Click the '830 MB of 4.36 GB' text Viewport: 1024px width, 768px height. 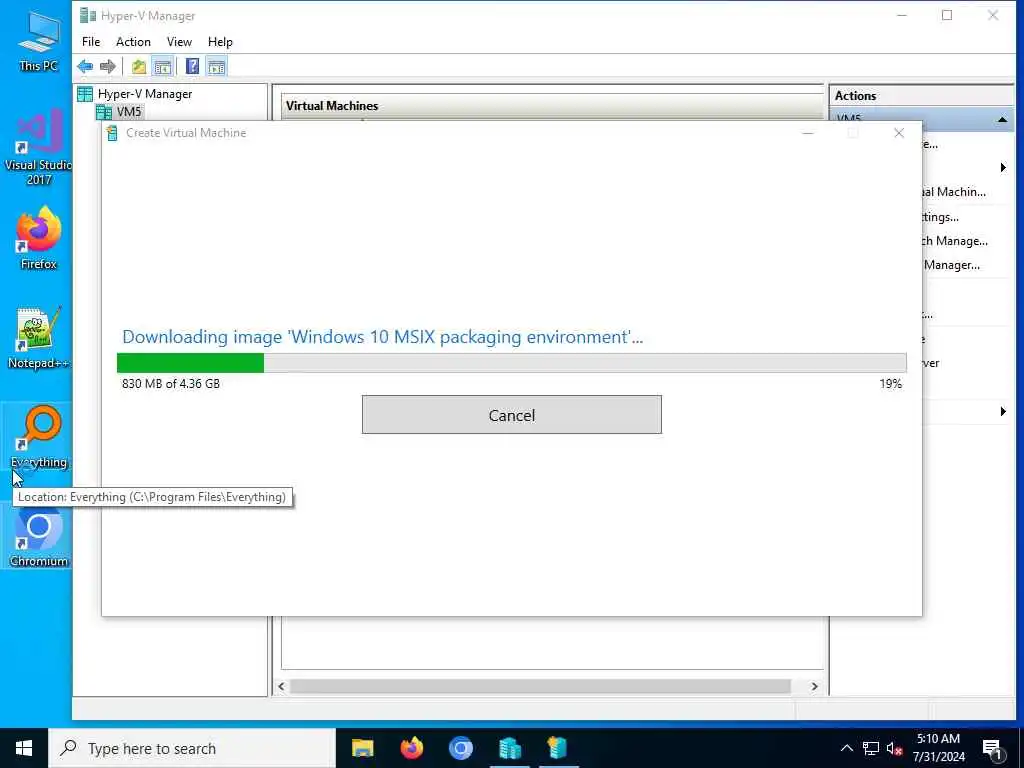click(x=171, y=384)
